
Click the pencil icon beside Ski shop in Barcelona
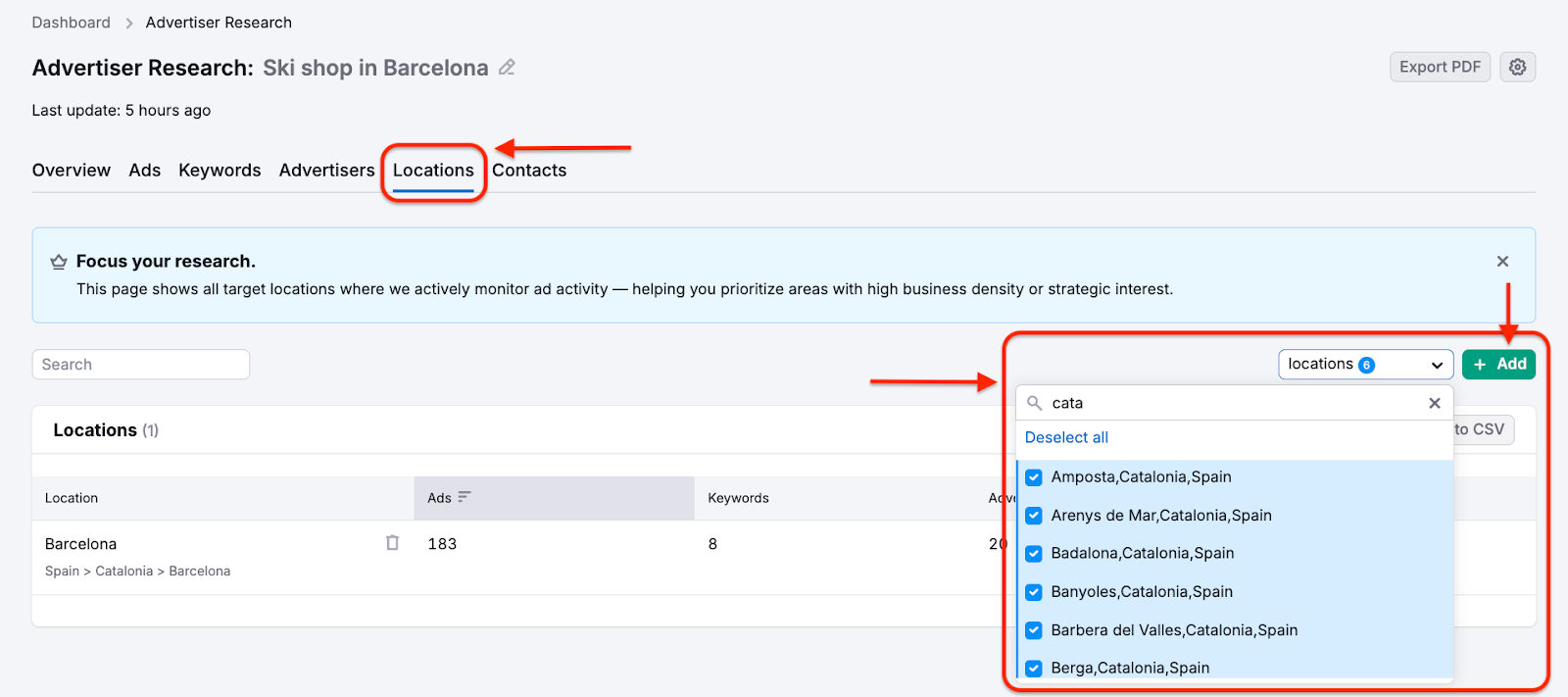[507, 68]
